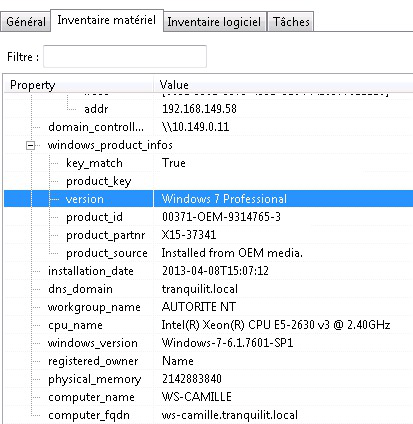Open the Inventaire logiciel tab
Viewport: 413px width, 424px height.
[x=214, y=22]
